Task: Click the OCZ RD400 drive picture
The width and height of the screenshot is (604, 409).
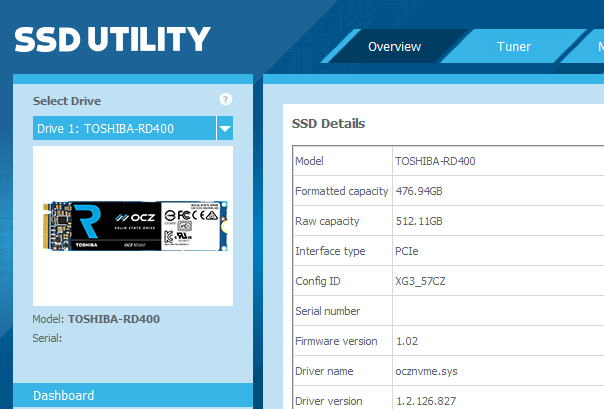Action: [x=133, y=225]
